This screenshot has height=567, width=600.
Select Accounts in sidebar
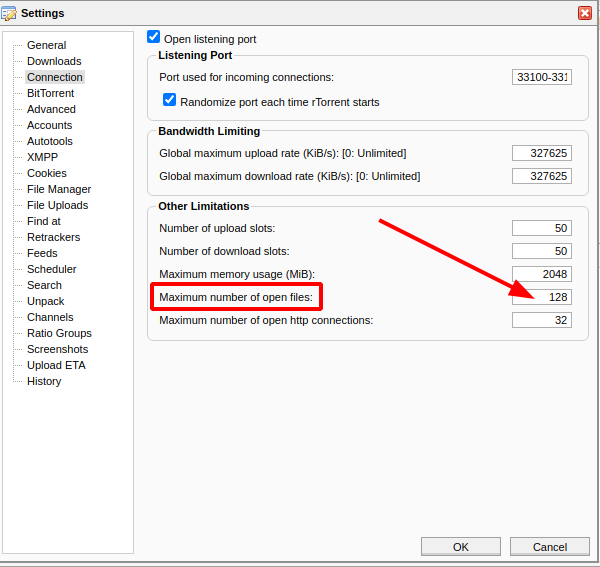point(50,125)
